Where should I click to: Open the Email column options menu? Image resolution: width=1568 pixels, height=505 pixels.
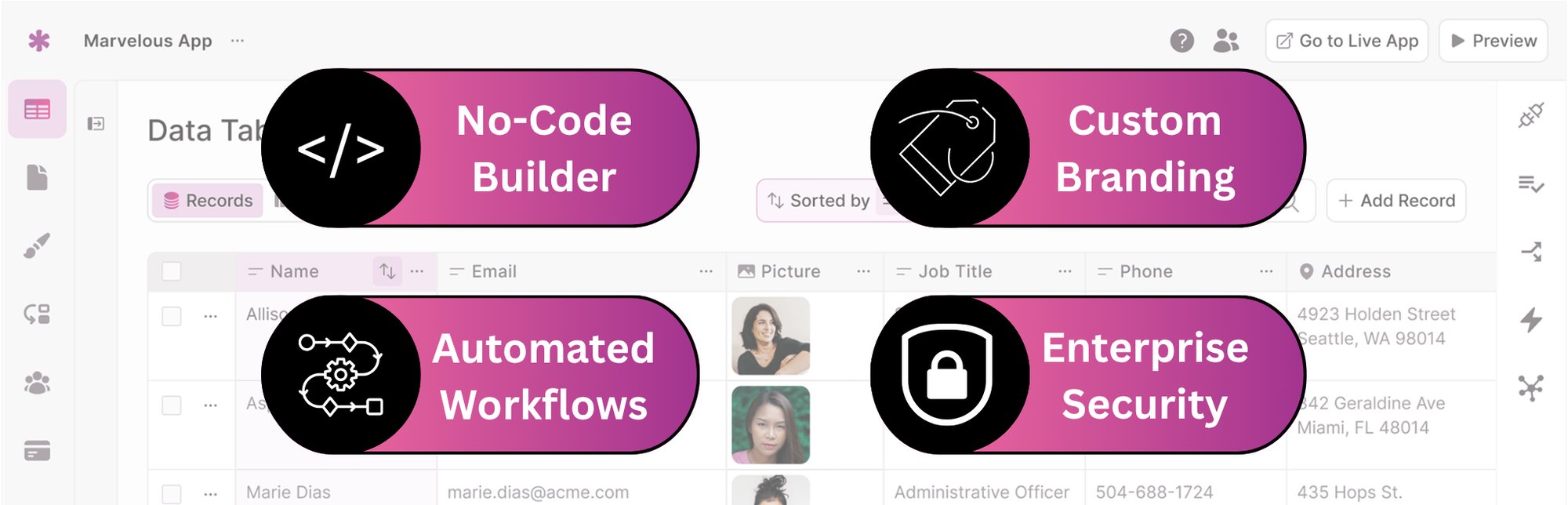pos(706,271)
